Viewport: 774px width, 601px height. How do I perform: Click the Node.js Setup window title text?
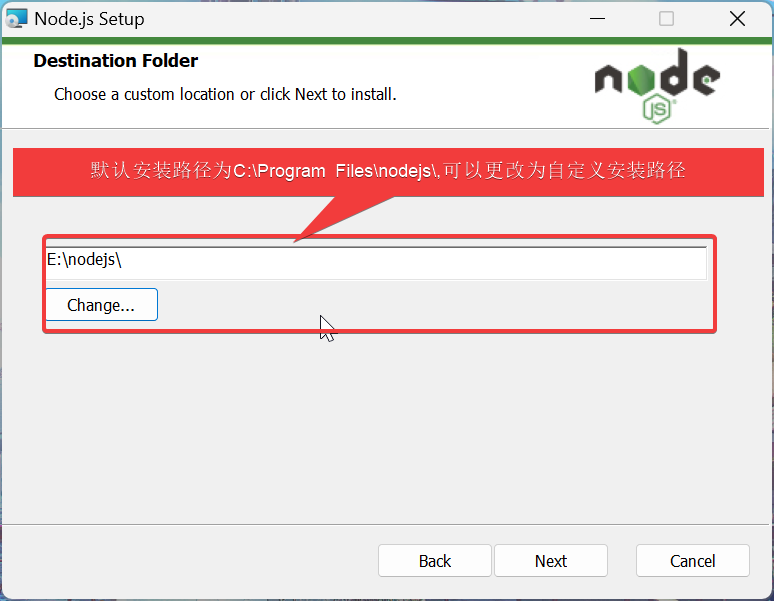[89, 19]
